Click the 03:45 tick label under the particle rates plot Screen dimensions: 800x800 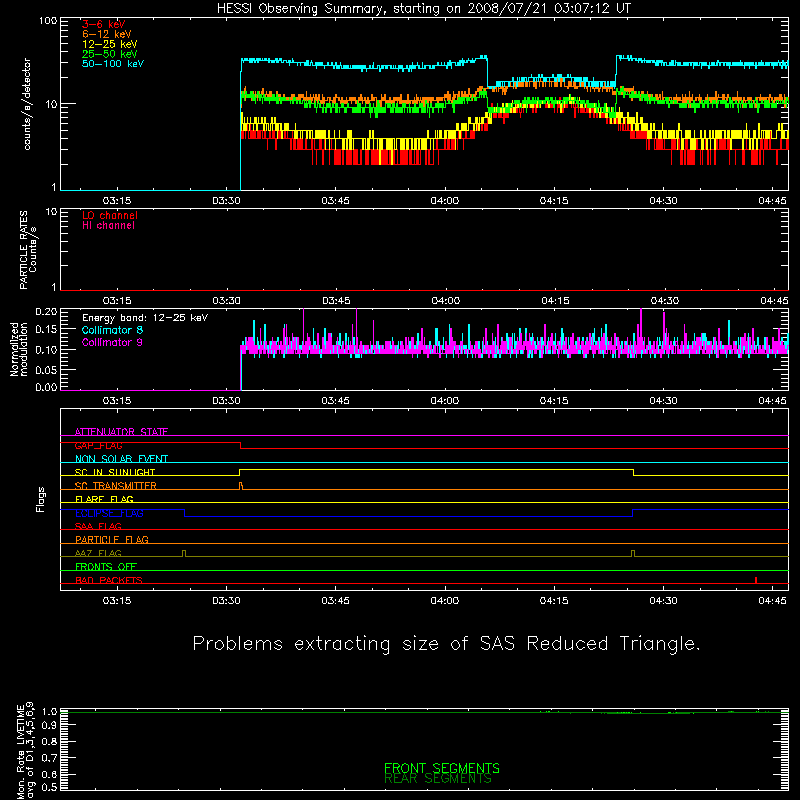point(336,301)
